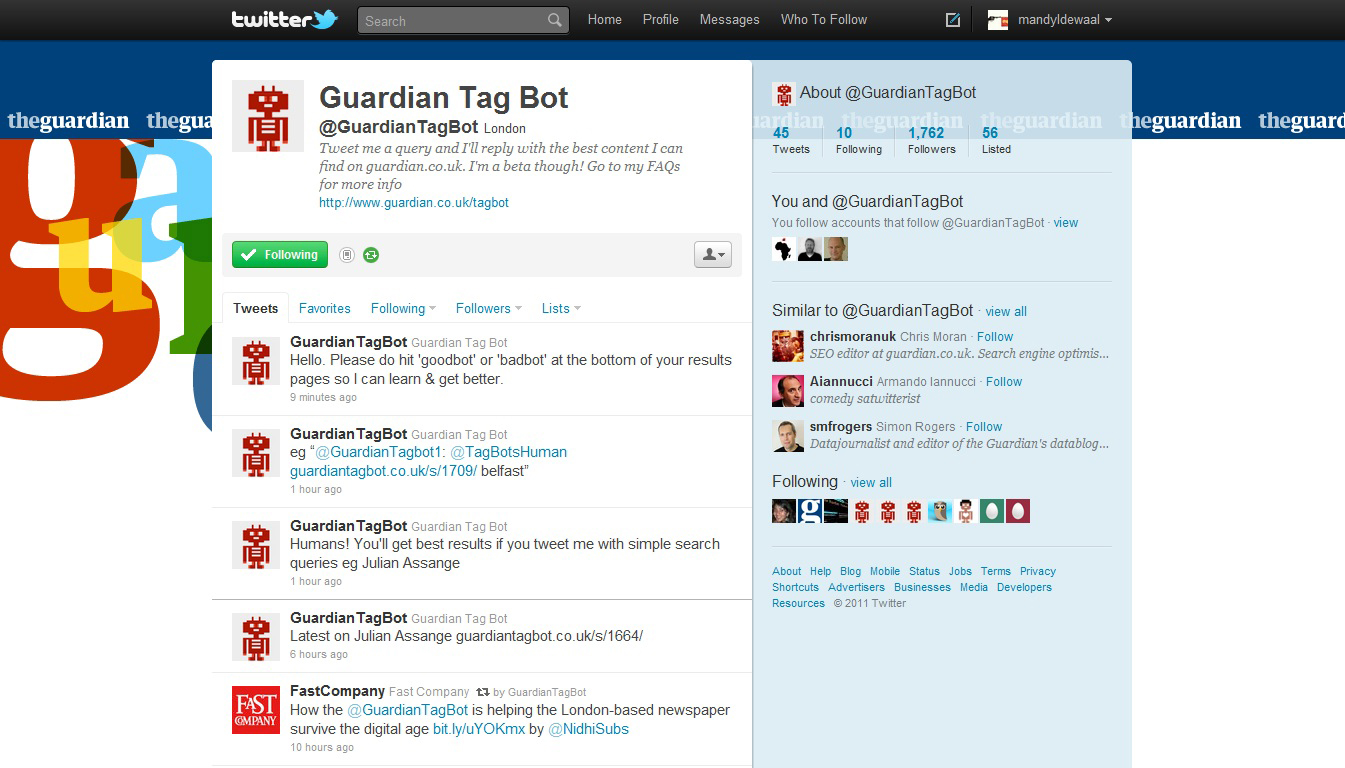The height and width of the screenshot is (768, 1345).
Task: Toggle the green Following button
Action: tap(280, 255)
